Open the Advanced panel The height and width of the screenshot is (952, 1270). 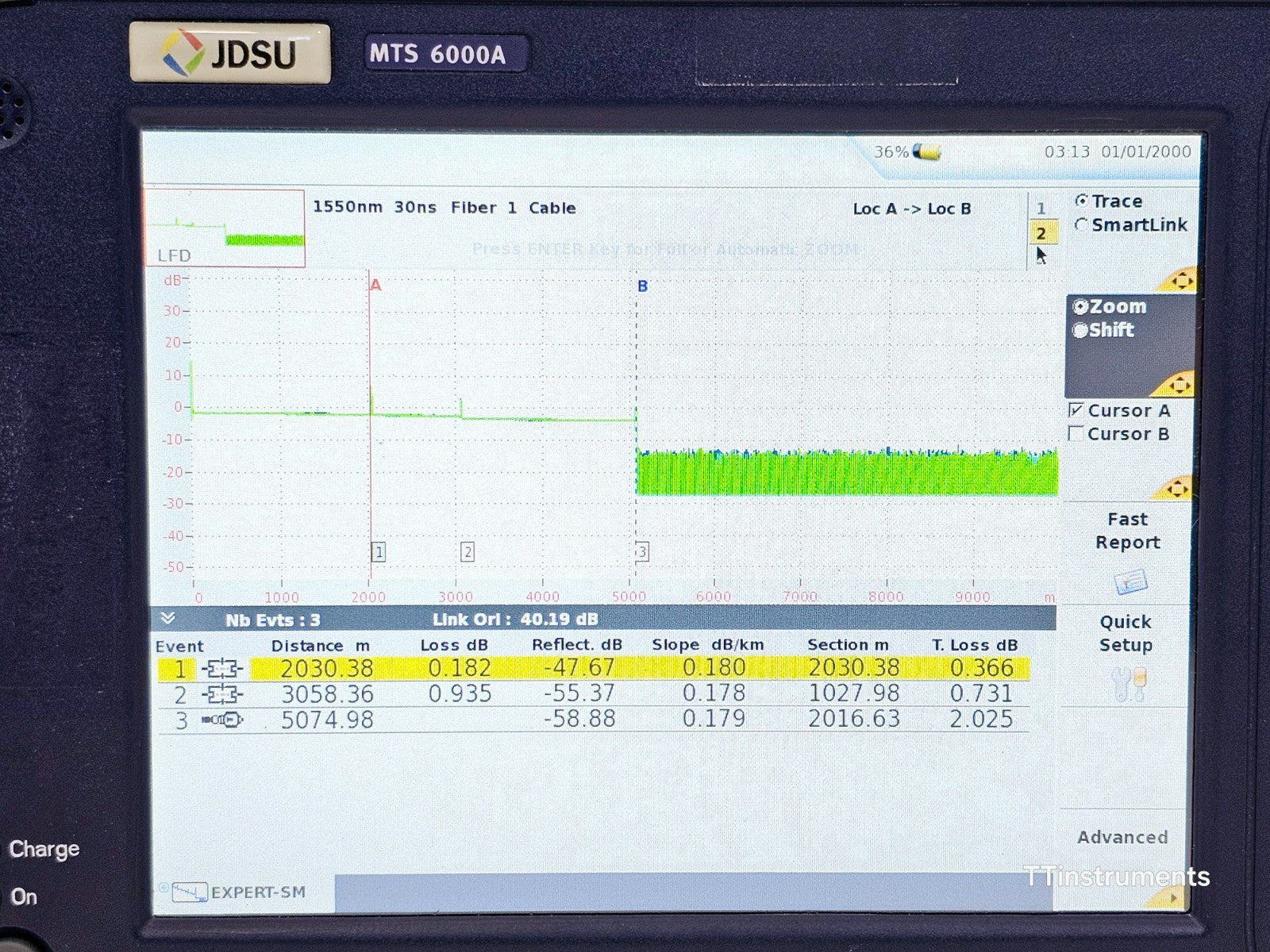pos(1122,837)
